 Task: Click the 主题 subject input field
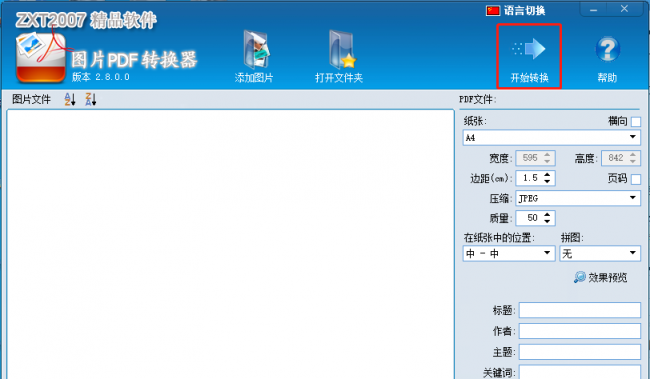(x=580, y=352)
